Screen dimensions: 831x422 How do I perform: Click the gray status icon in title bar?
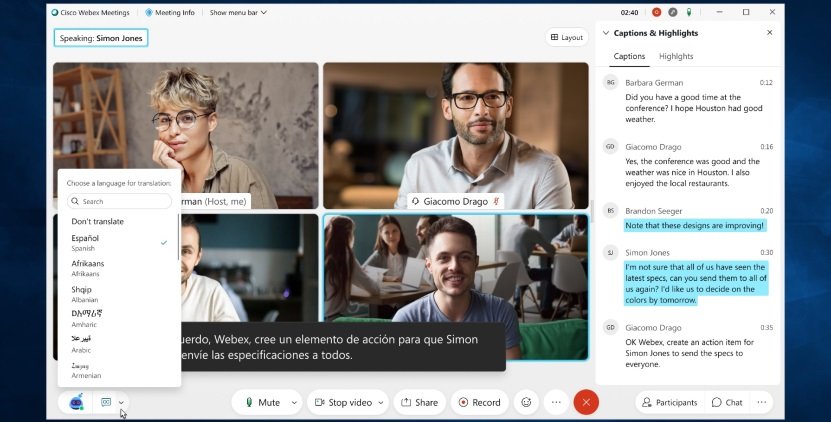point(673,12)
